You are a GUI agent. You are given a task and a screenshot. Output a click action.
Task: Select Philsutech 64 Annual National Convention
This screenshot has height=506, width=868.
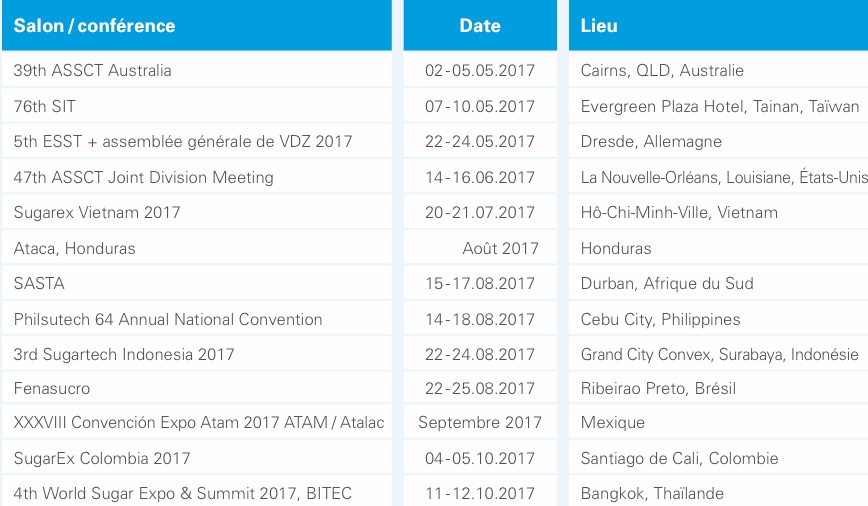click(168, 319)
